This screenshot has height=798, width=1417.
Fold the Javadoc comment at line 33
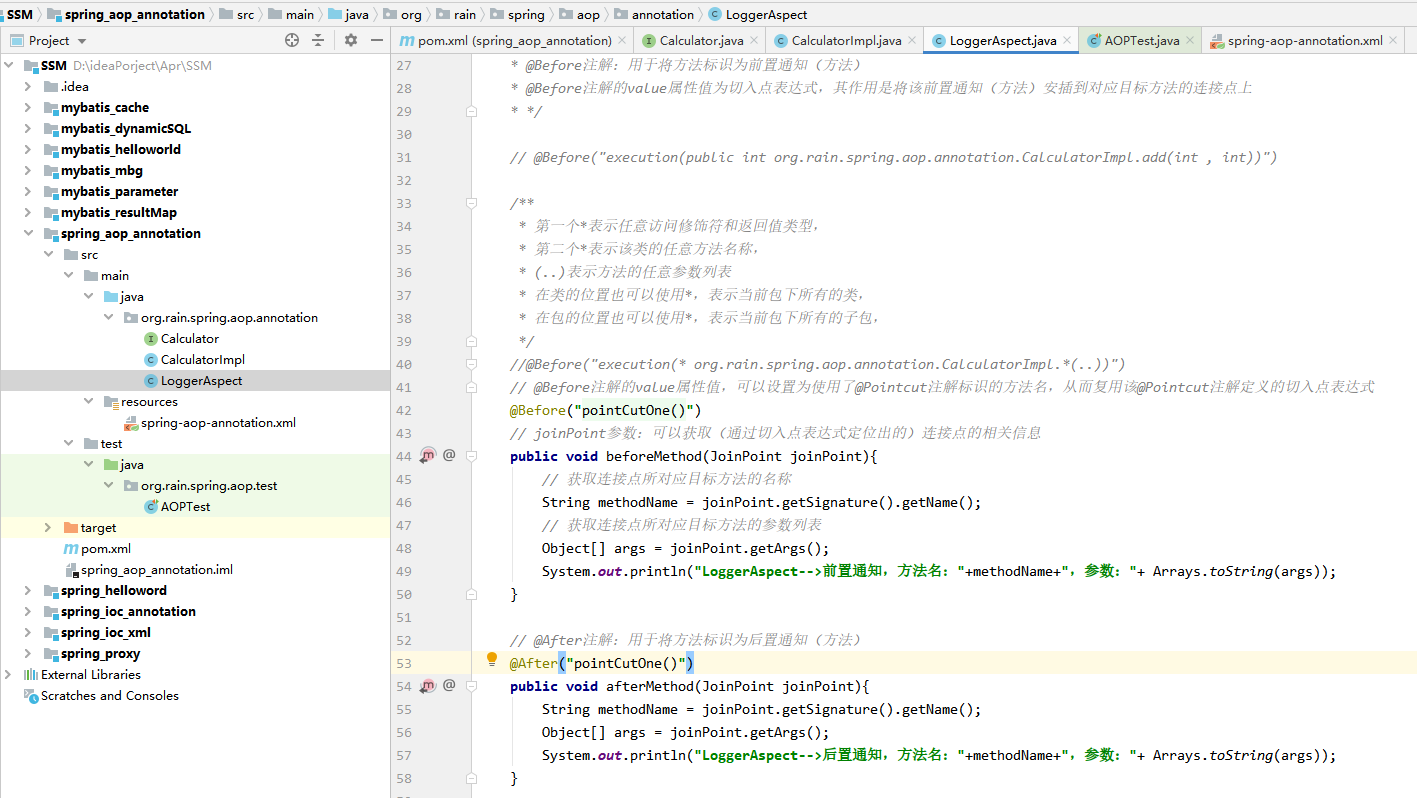point(471,203)
